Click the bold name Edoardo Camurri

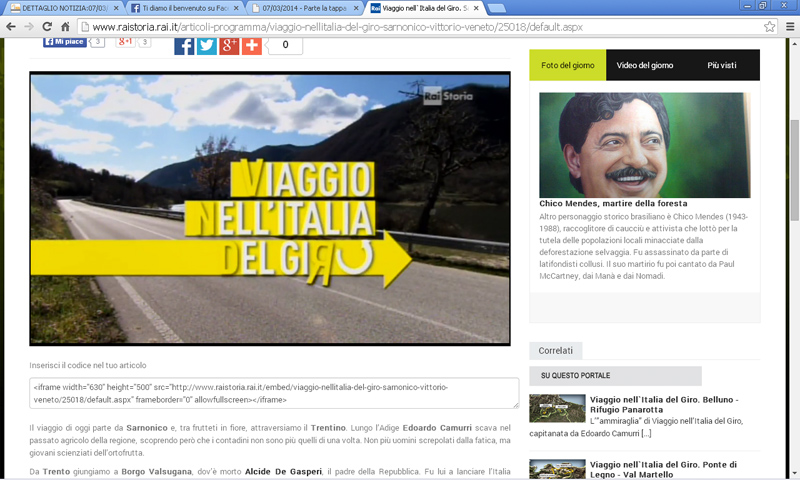coord(437,428)
